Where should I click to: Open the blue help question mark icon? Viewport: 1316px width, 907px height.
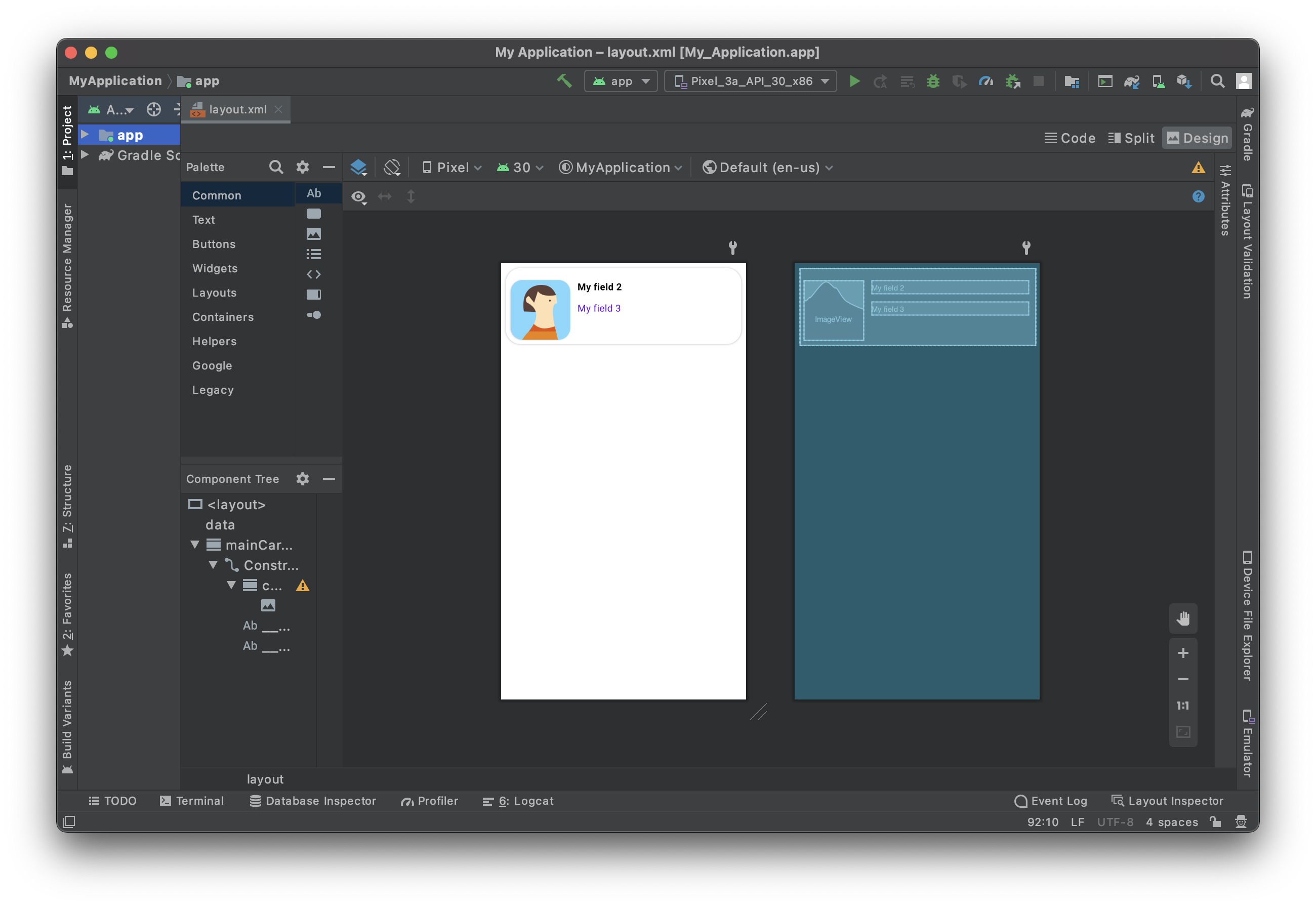[1198, 196]
